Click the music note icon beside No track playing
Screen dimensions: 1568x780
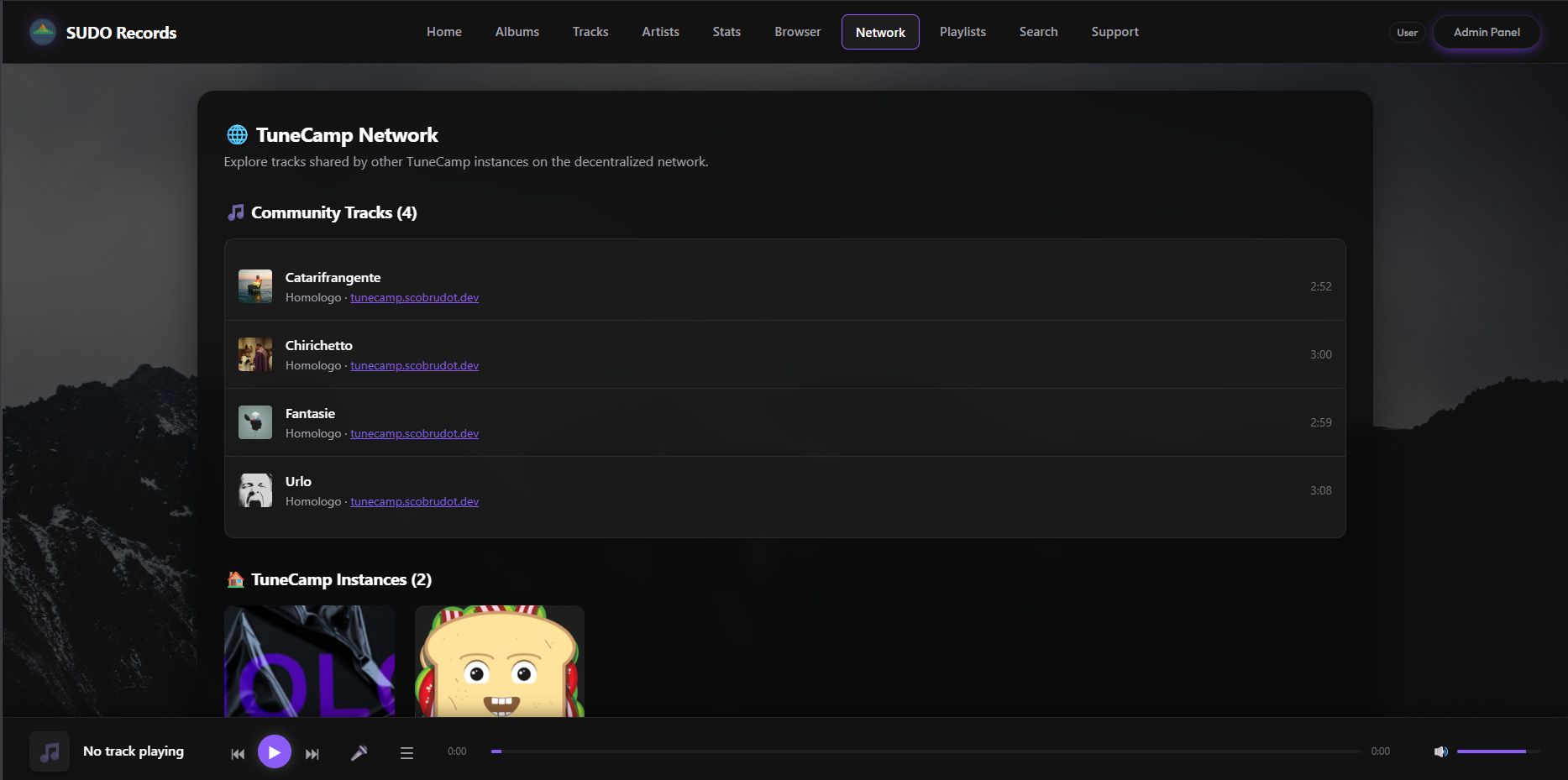pos(49,751)
